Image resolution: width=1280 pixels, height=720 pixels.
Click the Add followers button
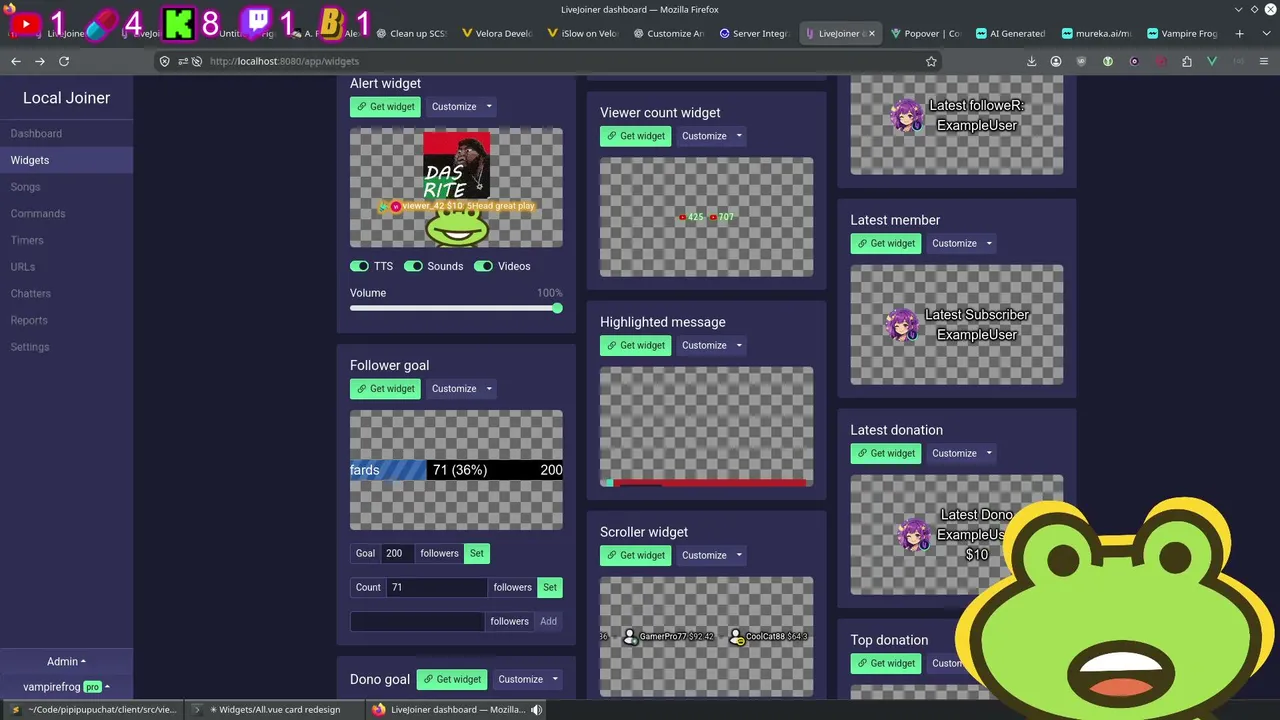click(548, 621)
